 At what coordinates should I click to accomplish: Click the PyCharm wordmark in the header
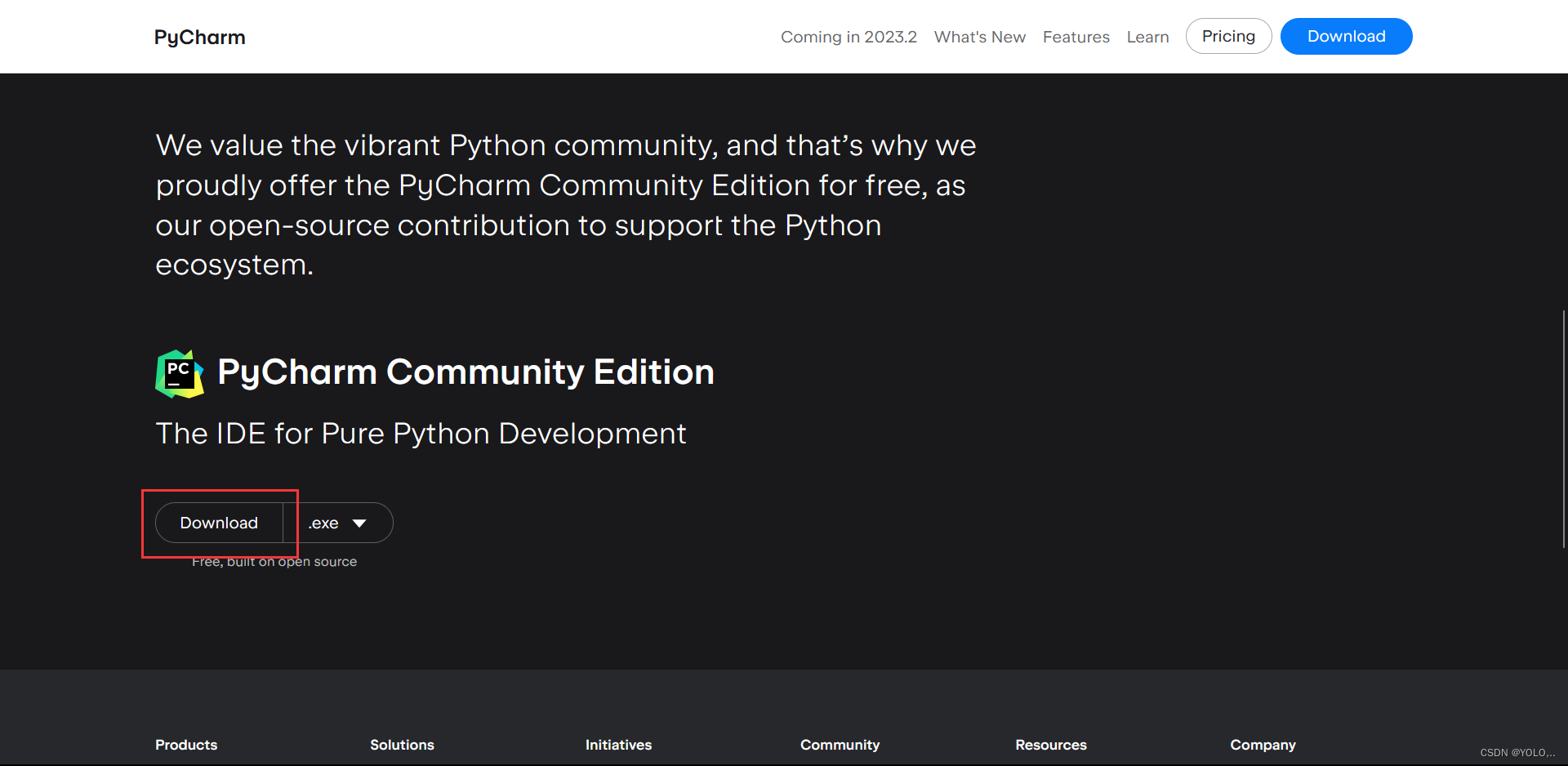[198, 37]
